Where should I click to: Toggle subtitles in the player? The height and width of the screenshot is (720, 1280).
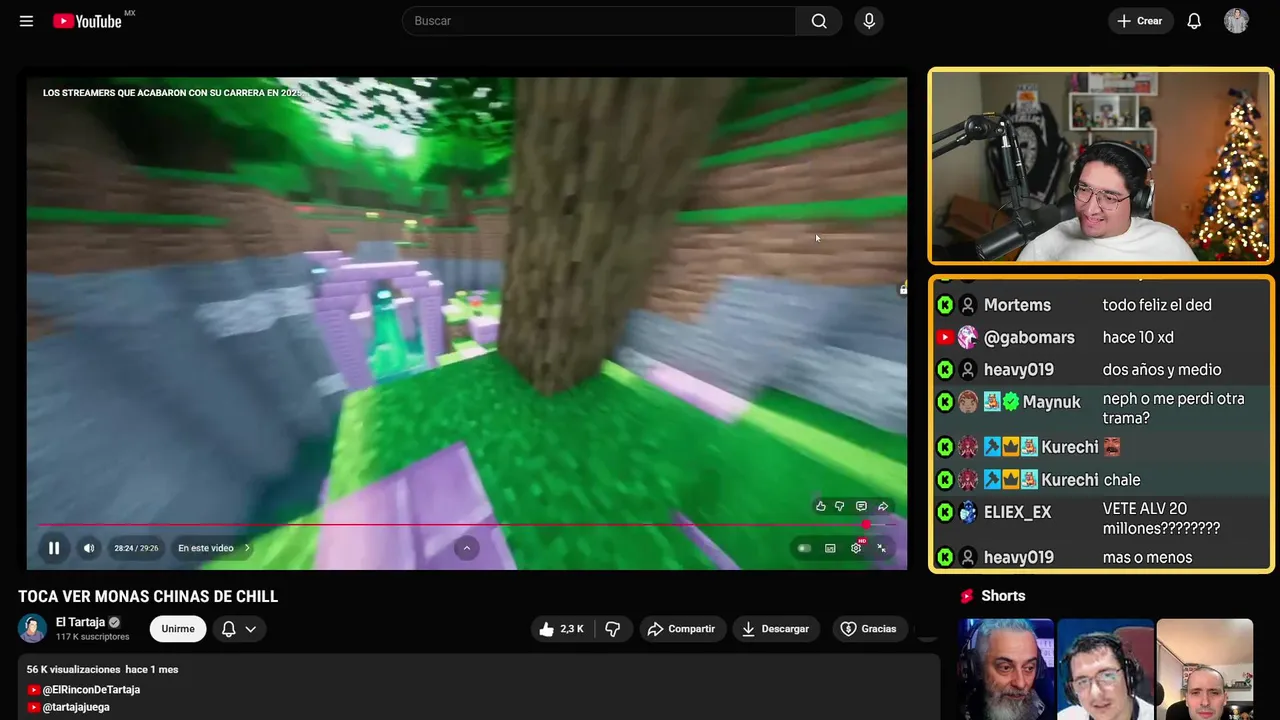[830, 548]
